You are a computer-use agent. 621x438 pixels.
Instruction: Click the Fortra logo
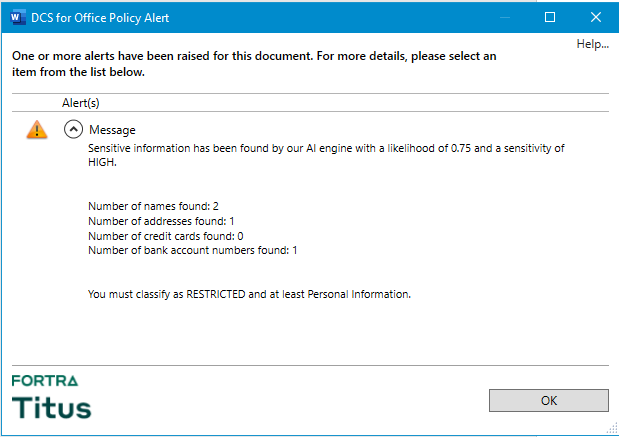pyautogui.click(x=45, y=380)
